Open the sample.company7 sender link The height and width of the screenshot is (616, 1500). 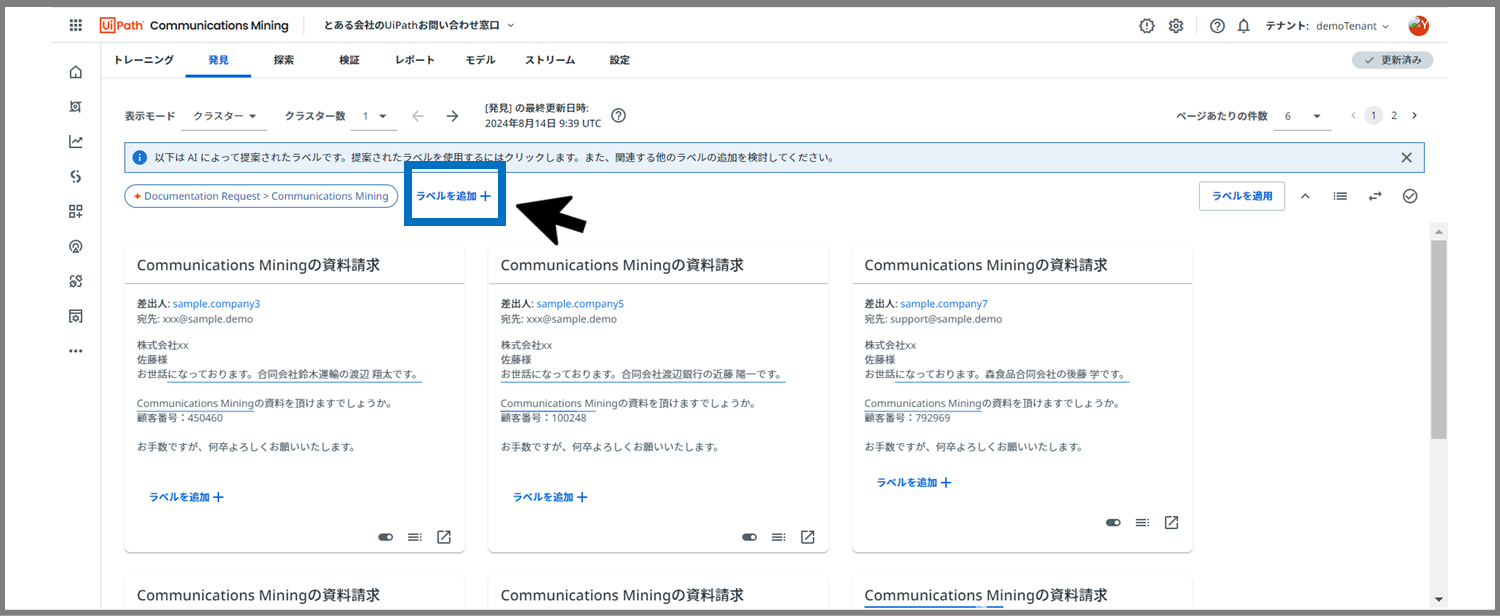[x=944, y=303]
